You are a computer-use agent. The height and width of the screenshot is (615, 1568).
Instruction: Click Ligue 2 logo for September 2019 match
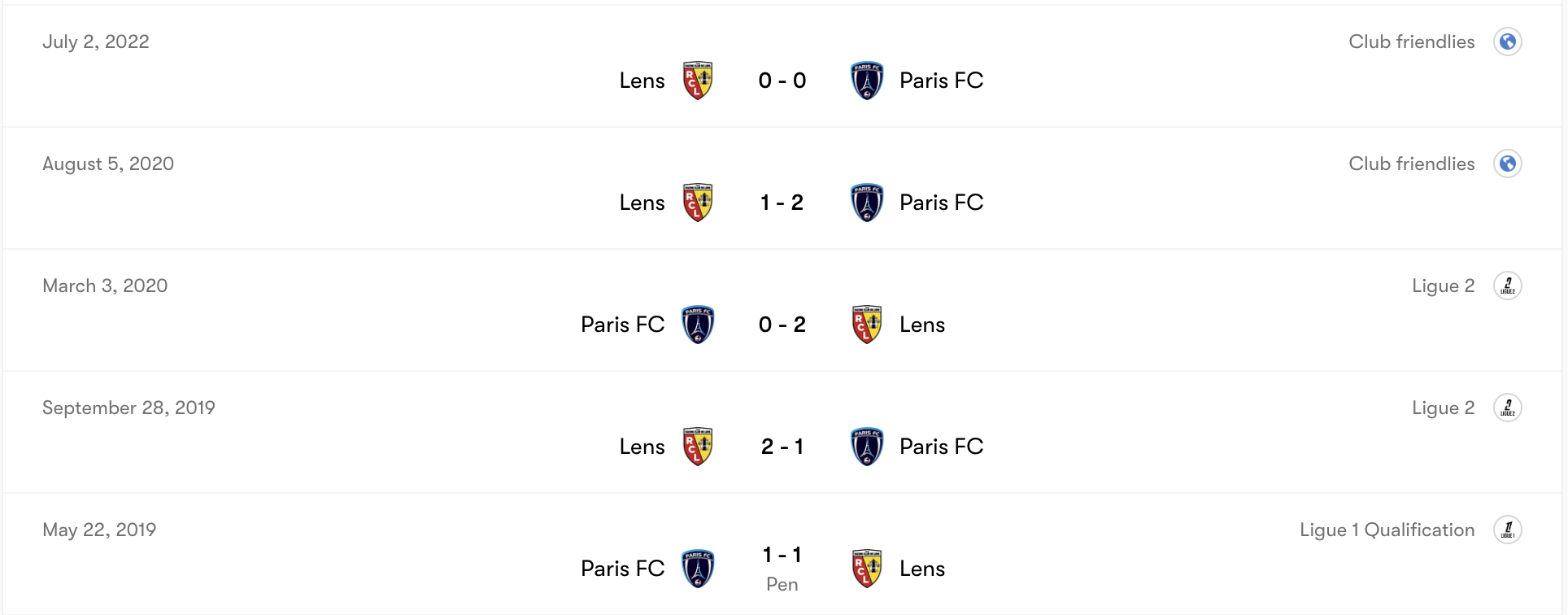1507,408
